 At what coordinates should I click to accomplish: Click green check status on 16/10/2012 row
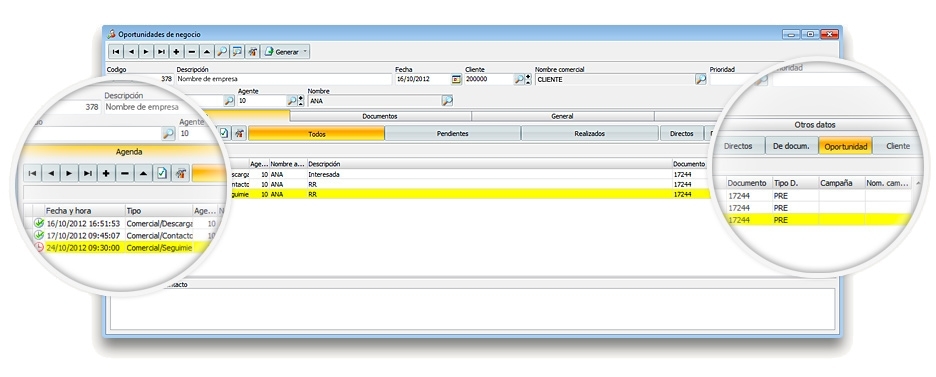[x=39, y=223]
